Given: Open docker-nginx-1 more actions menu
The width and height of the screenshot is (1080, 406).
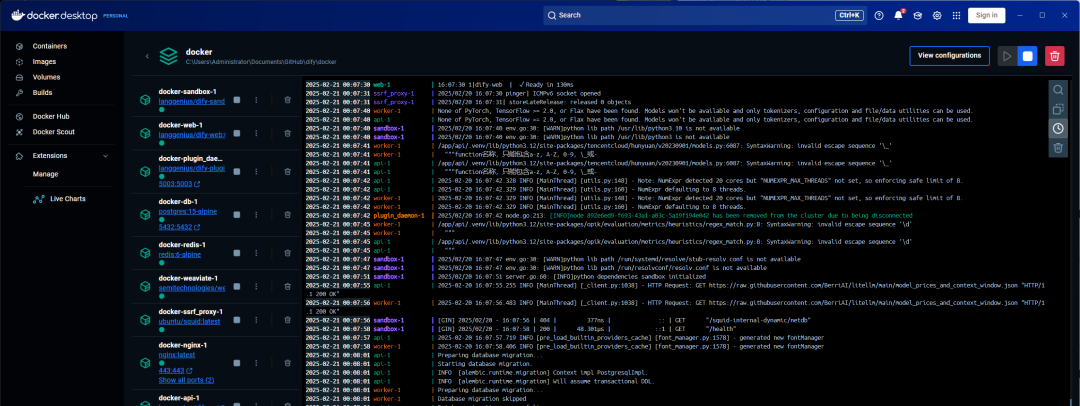Looking at the screenshot, I should point(256,363).
